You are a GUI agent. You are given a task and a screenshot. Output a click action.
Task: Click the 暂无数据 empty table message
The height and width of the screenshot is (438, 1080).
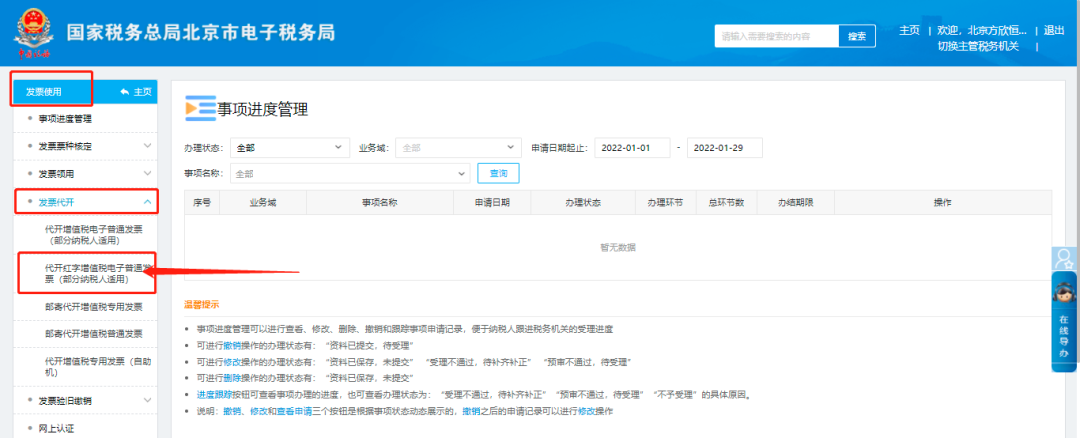(x=618, y=247)
